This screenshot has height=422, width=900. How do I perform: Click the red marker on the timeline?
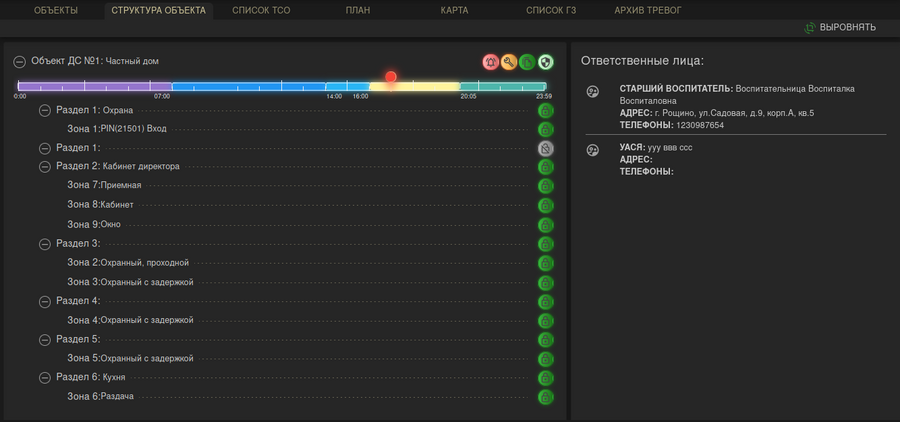pos(391,77)
